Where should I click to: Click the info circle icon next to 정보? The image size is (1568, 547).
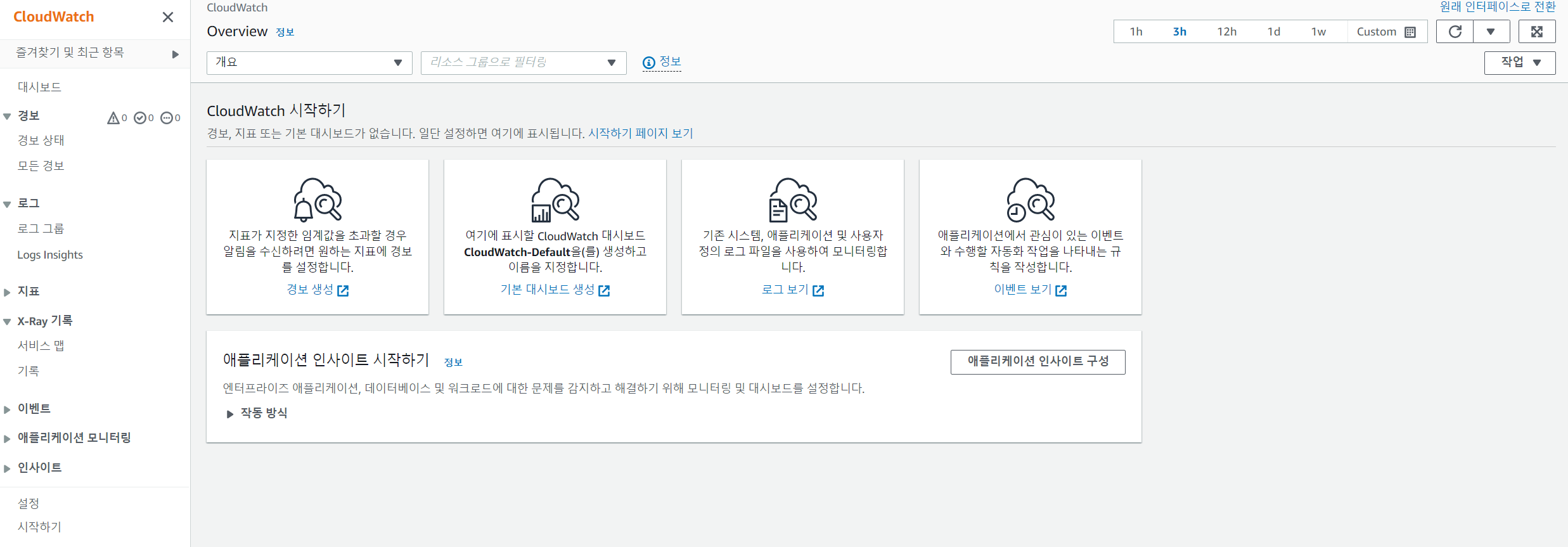coord(648,63)
